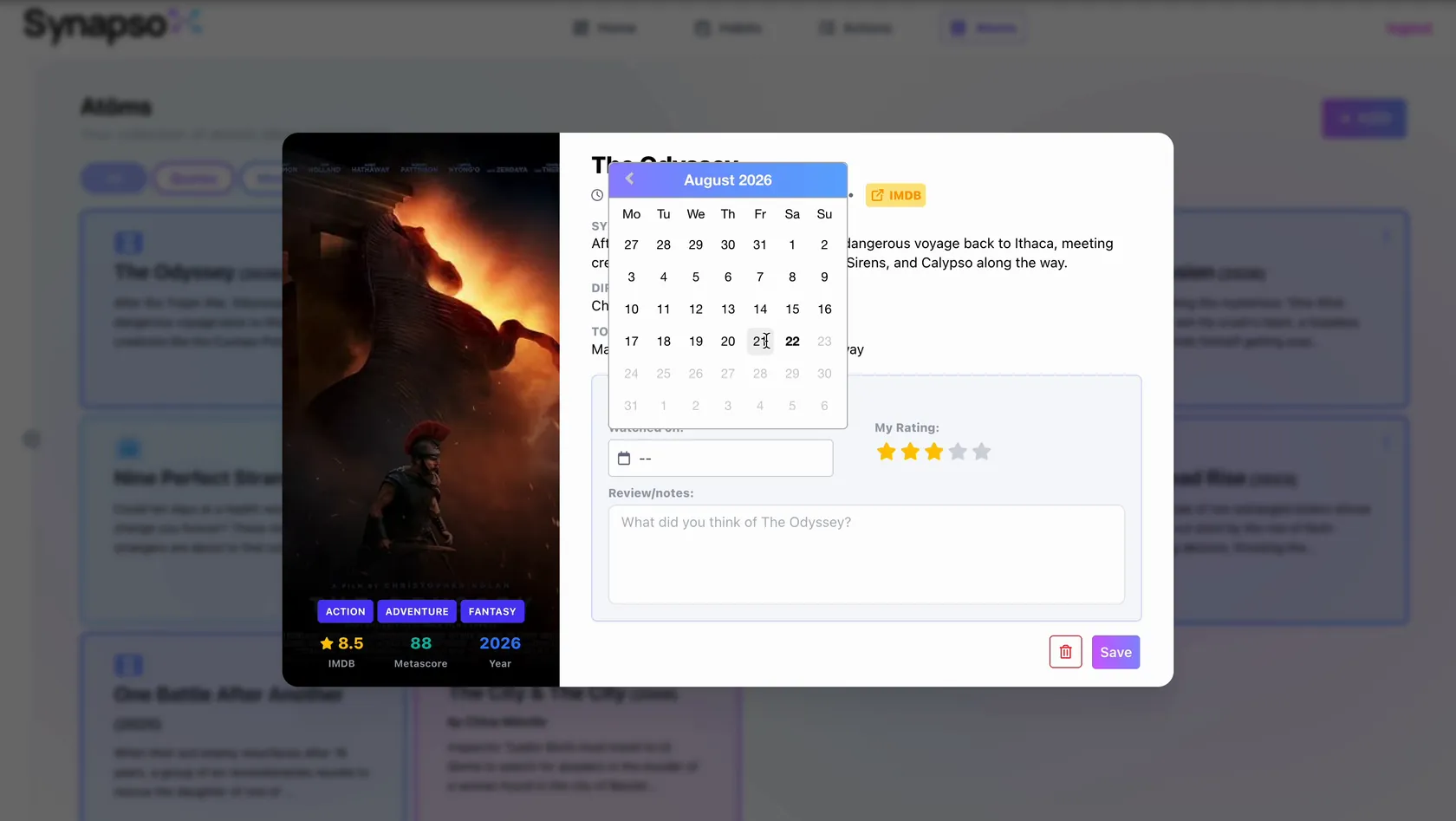
Task: Click the FANTASY genre tag
Action: click(x=492, y=611)
